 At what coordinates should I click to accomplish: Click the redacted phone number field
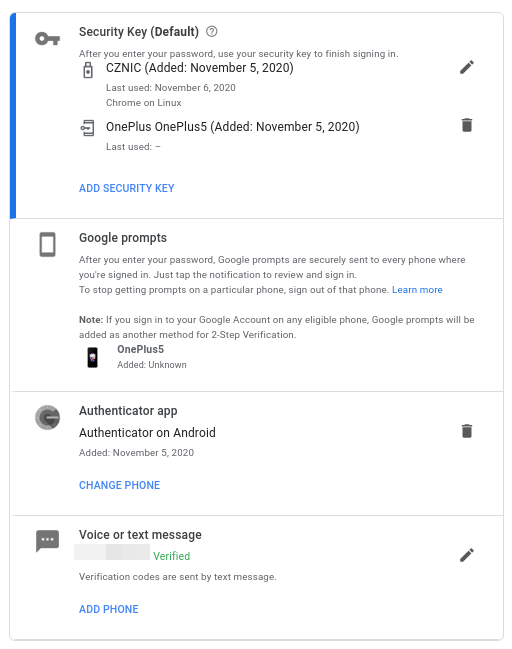[x=112, y=552]
